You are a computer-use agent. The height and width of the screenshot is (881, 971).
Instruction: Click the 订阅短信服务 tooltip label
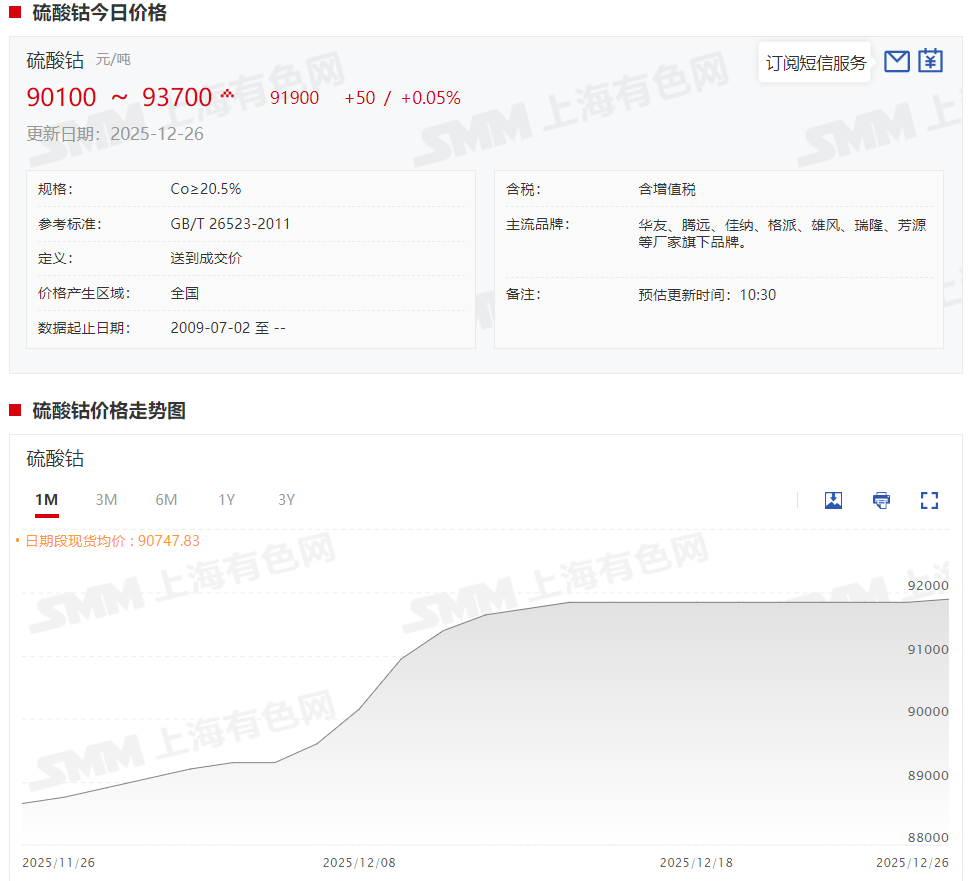815,63
